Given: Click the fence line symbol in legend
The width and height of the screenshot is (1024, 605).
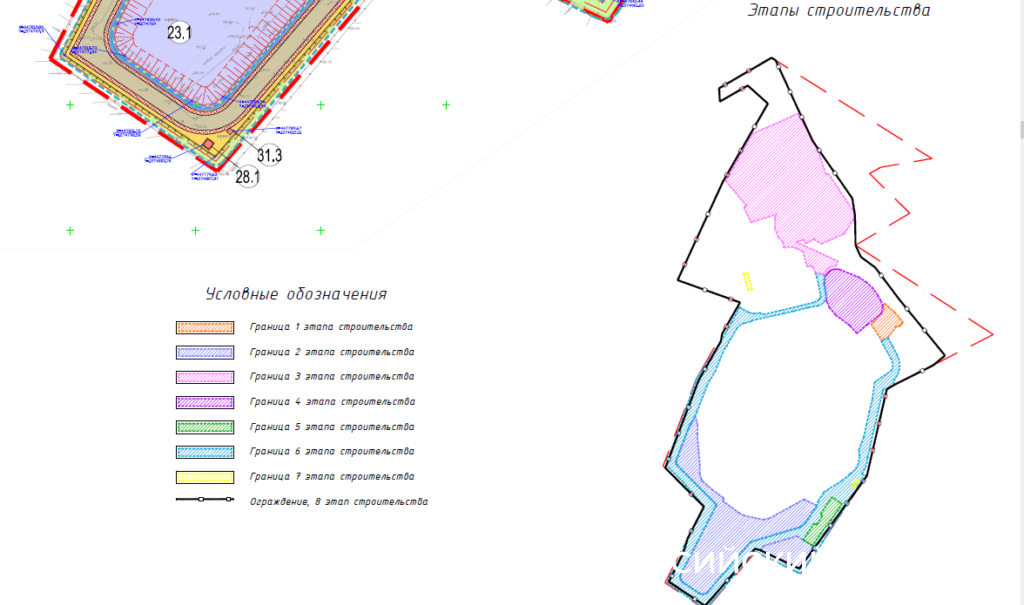Looking at the screenshot, I should coord(204,501).
